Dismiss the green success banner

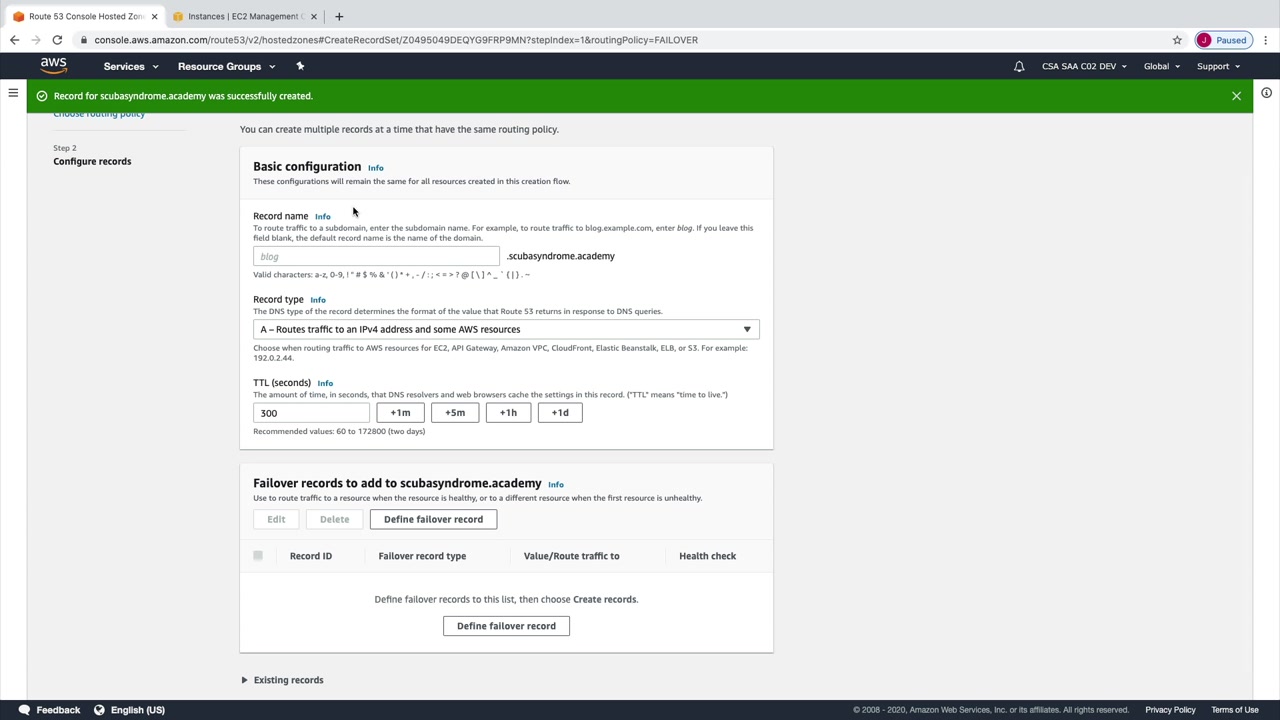coord(1236,96)
